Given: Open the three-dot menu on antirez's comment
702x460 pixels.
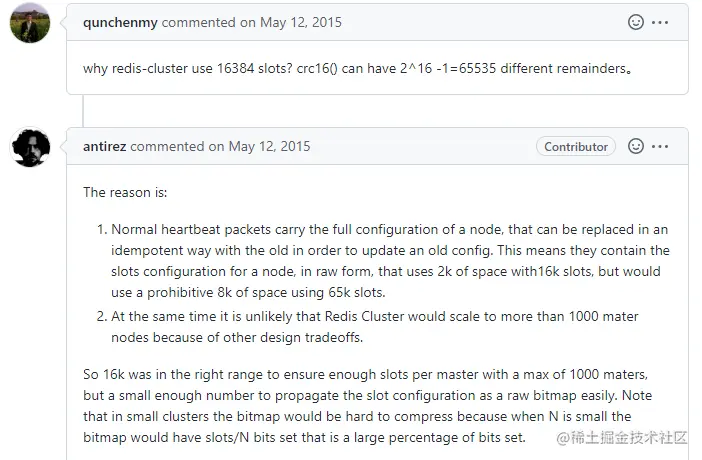Looking at the screenshot, I should pyautogui.click(x=660, y=146).
